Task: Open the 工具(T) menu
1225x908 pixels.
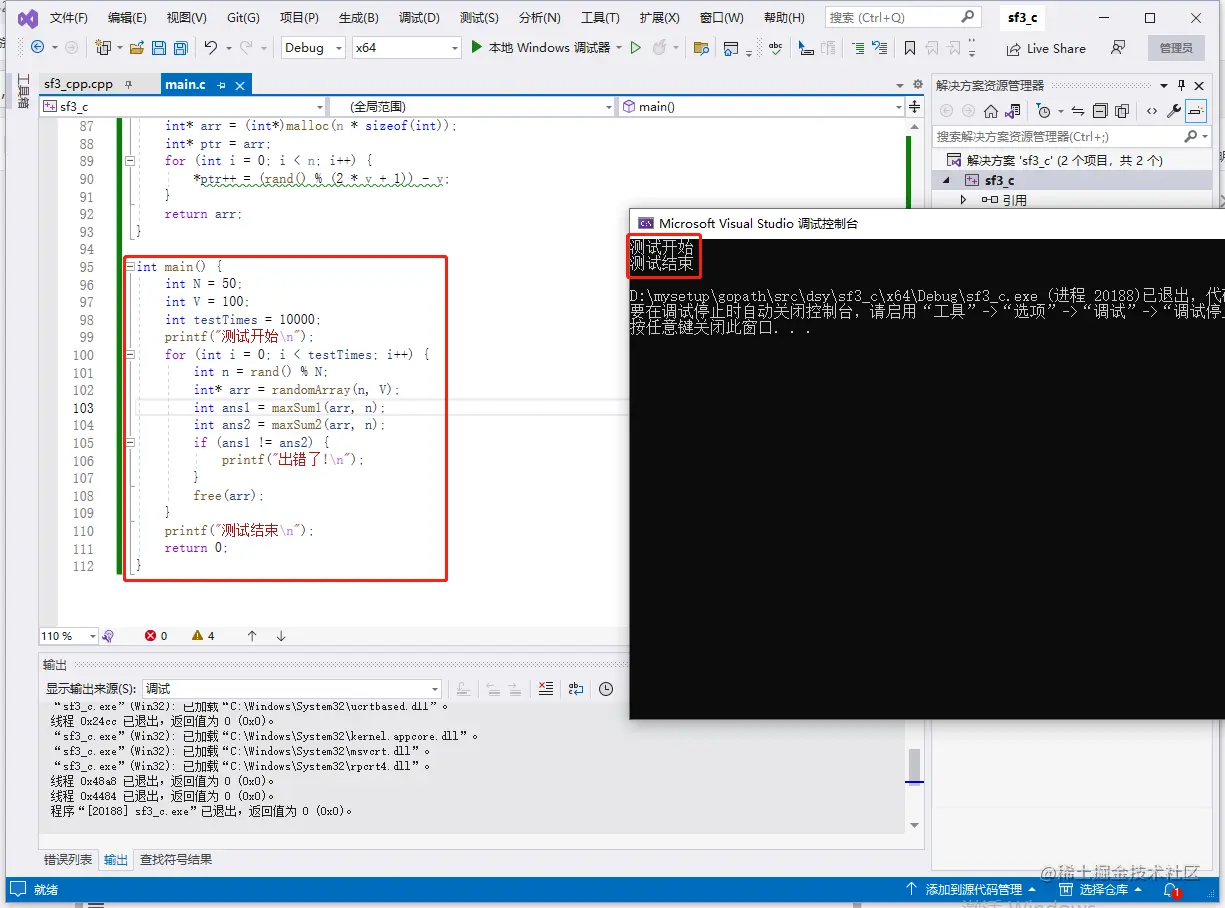Action: click(x=600, y=18)
